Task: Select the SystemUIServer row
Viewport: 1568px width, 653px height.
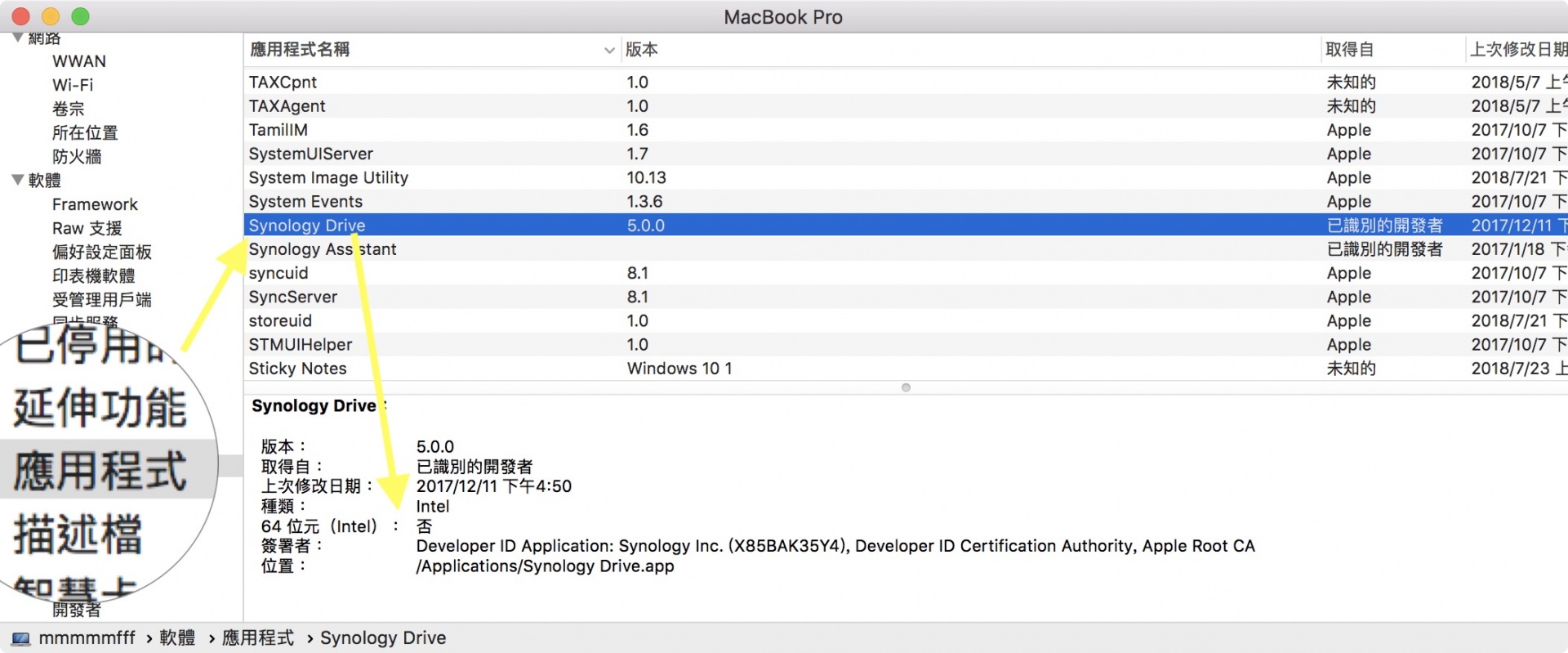Action: pos(906,154)
